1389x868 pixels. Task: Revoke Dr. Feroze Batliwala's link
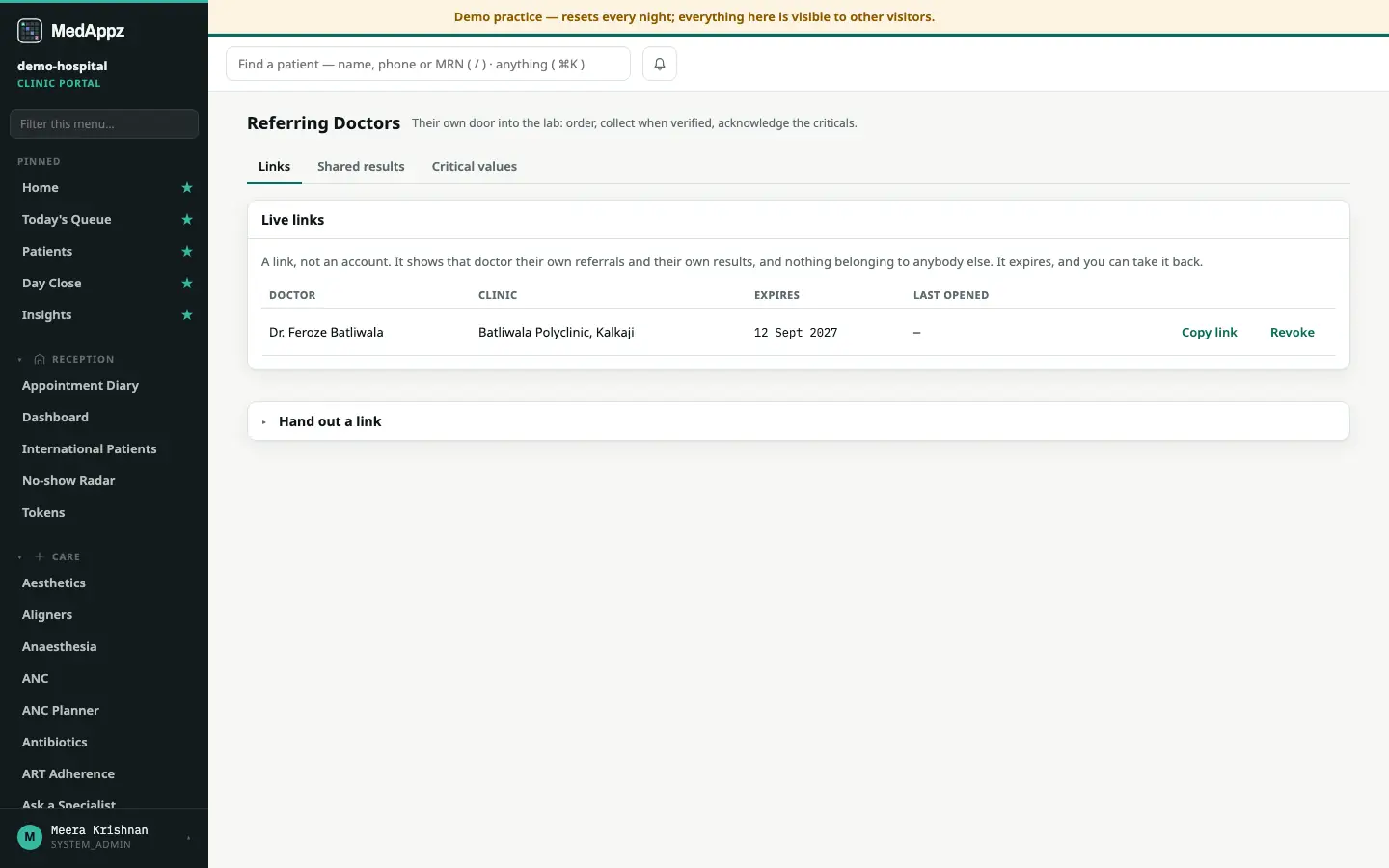point(1293,332)
